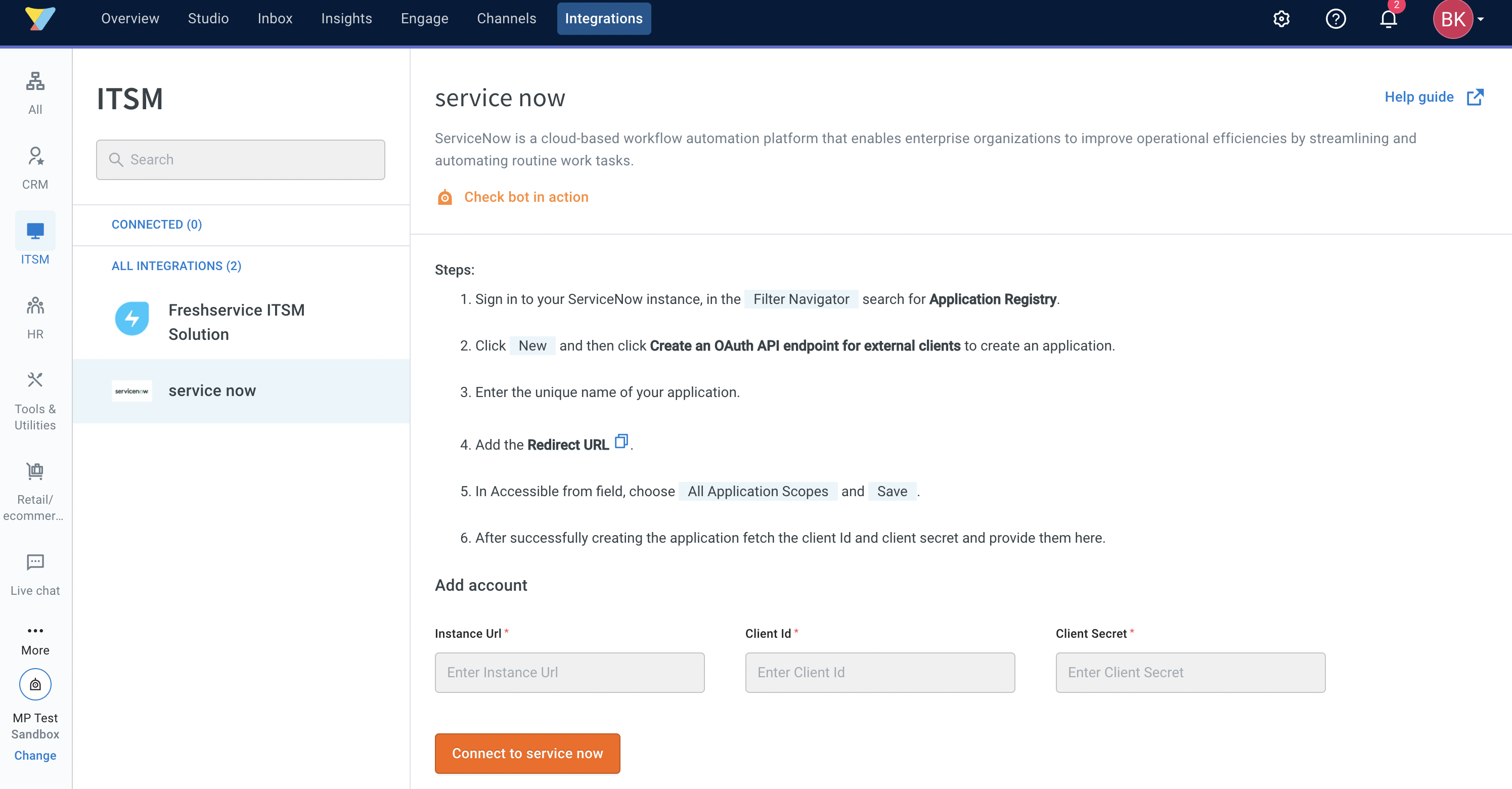Select the All integrations category icon
This screenshot has height=789, width=1512.
35,81
